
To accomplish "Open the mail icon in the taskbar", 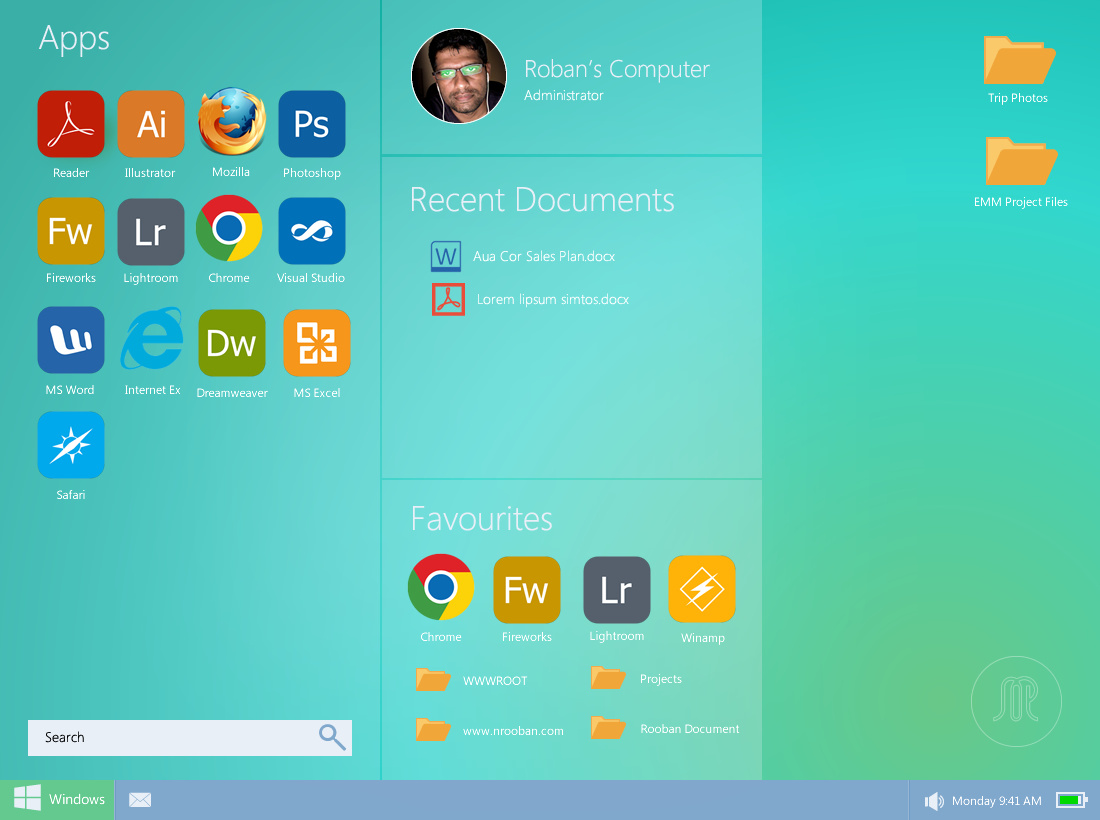I will click(x=140, y=800).
